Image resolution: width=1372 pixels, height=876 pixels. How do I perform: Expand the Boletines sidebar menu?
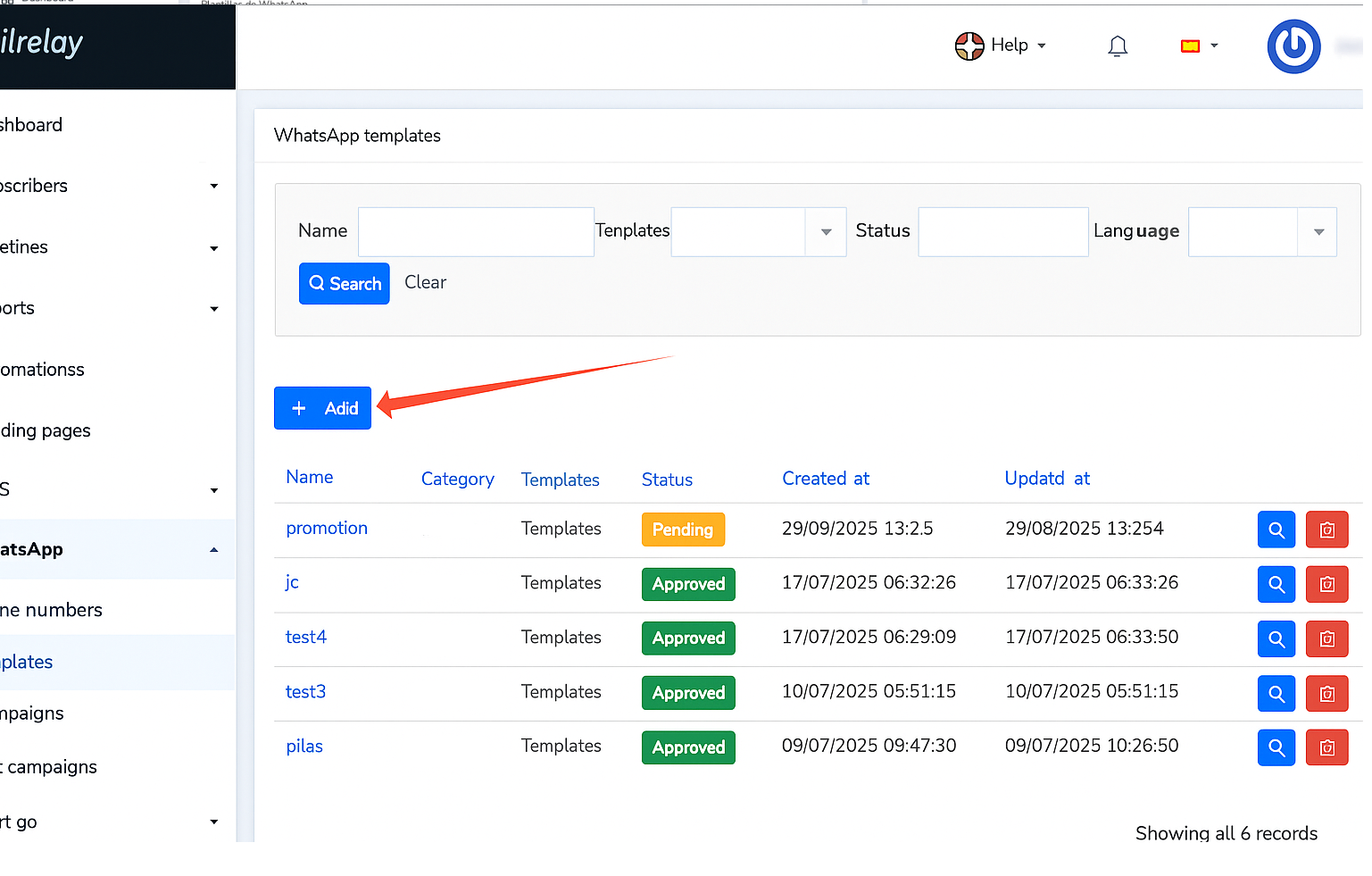116,247
